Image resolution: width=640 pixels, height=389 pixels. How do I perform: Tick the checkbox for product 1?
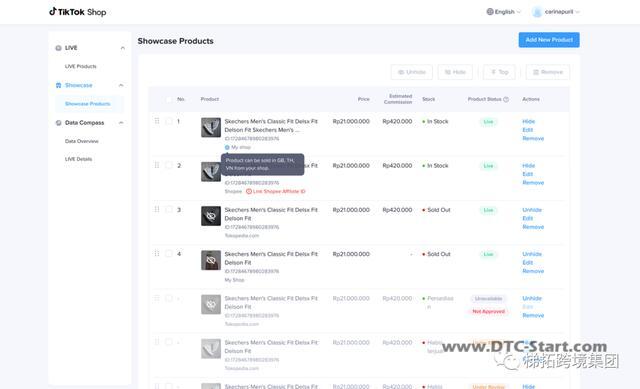[x=169, y=121]
